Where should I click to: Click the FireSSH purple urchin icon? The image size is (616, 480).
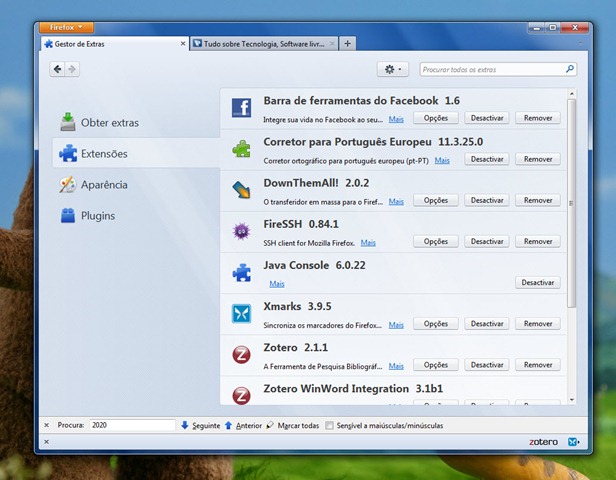pos(241,231)
